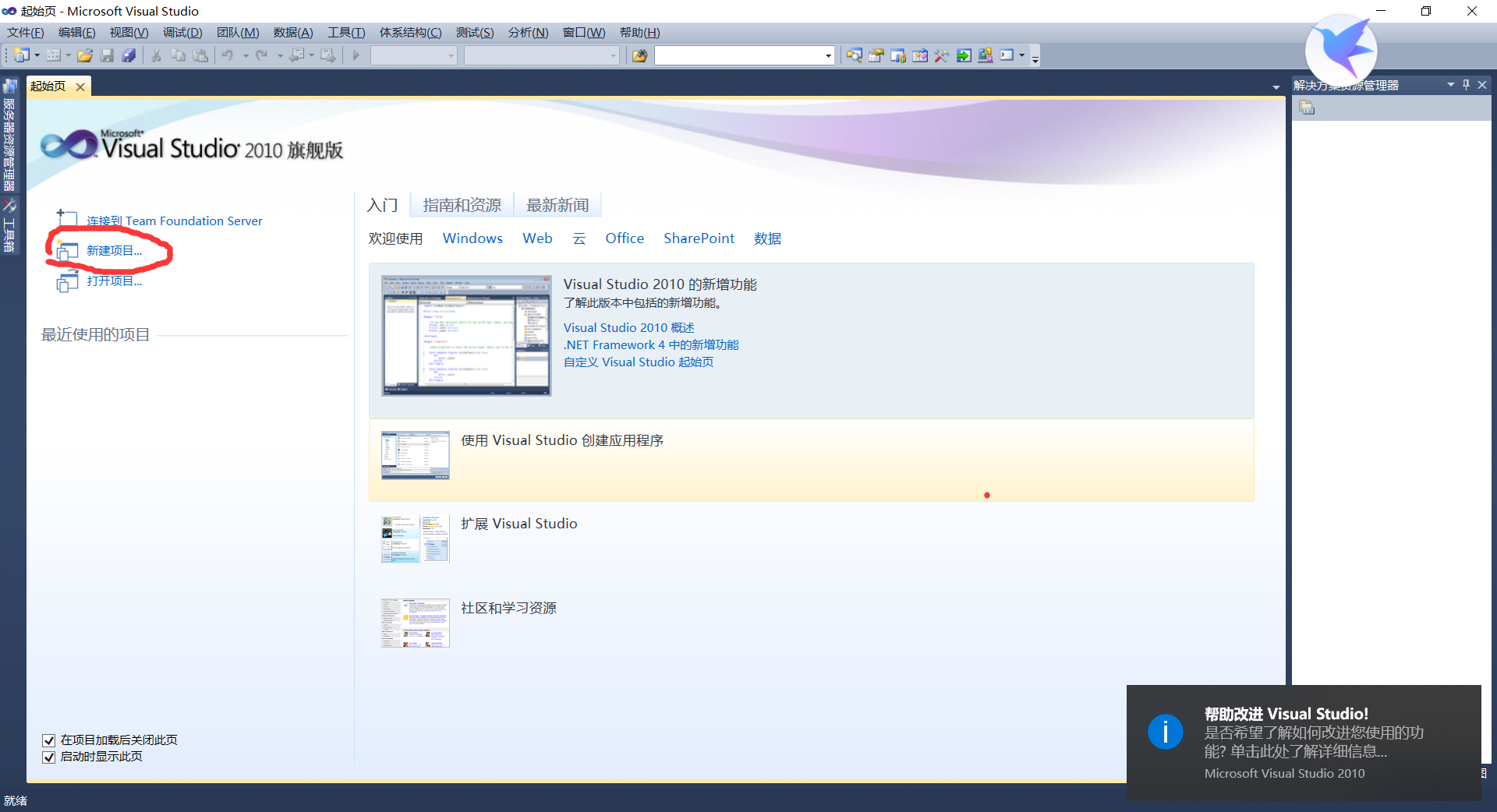Image resolution: width=1497 pixels, height=812 pixels.
Task: Click the Add New Item toolbar icon
Action: coord(54,55)
